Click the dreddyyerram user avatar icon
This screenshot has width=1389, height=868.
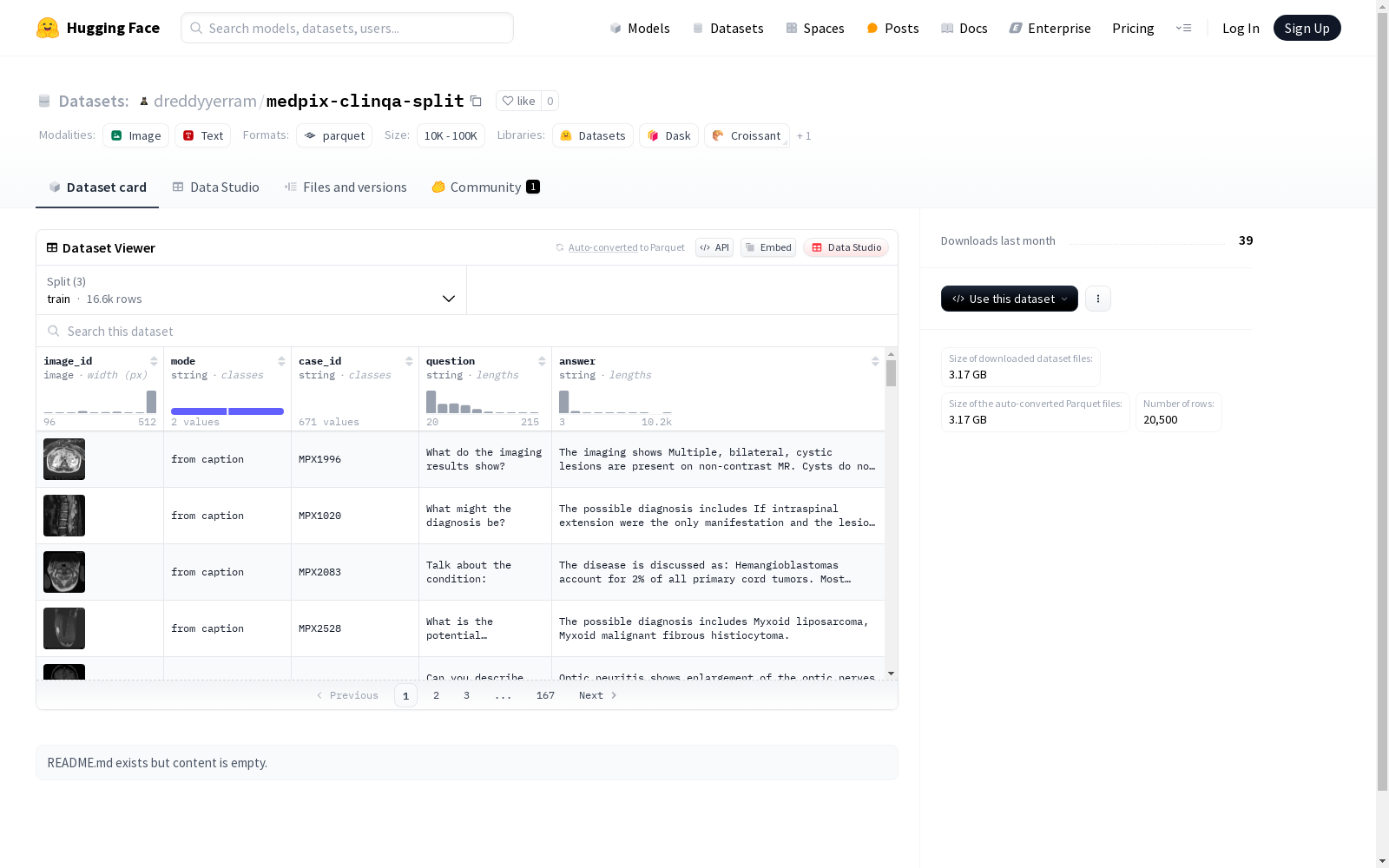point(144,102)
